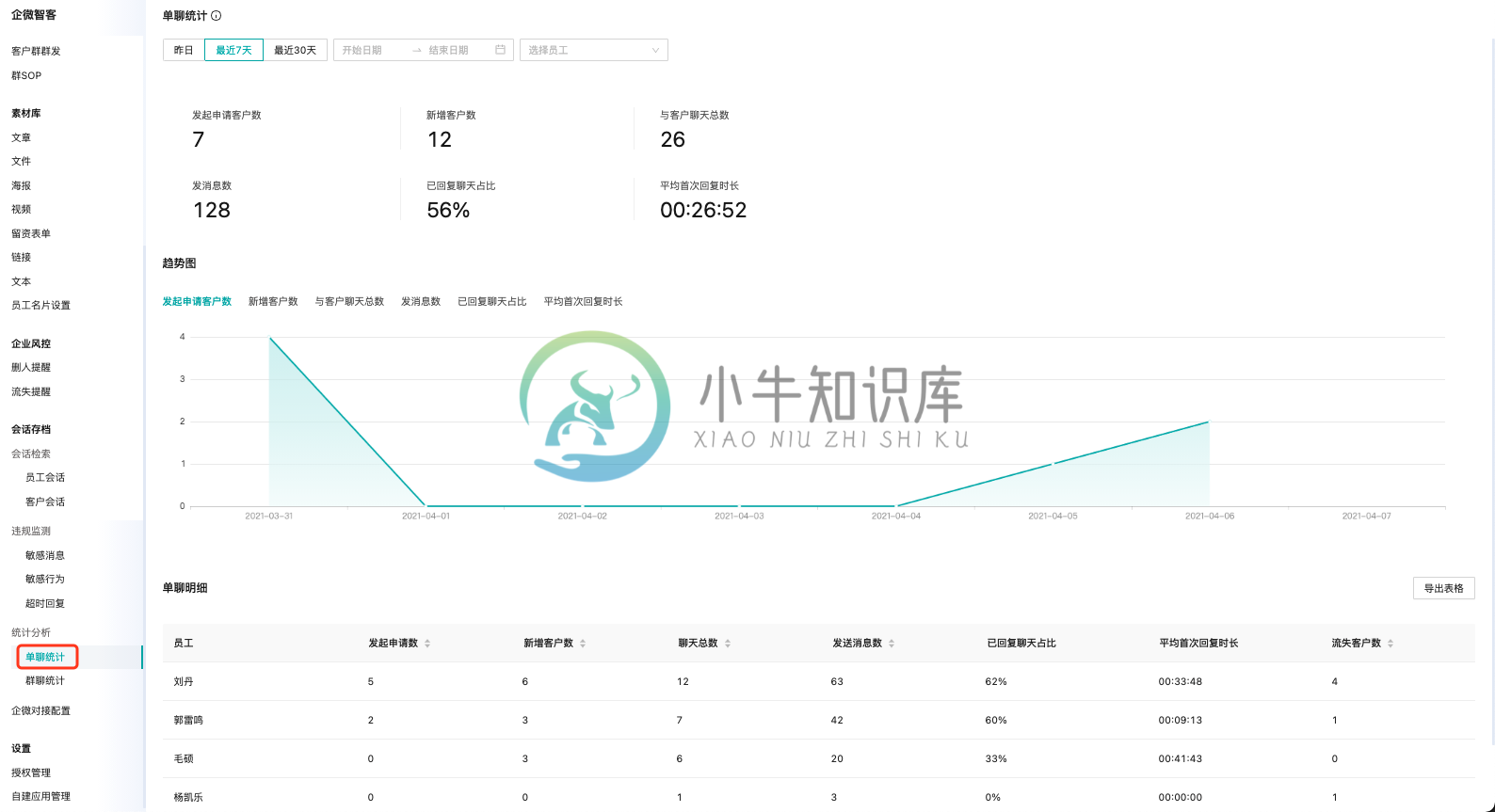The height and width of the screenshot is (812, 1495).
Task: Open 群聊统计 in sidebar
Action: coord(45,680)
